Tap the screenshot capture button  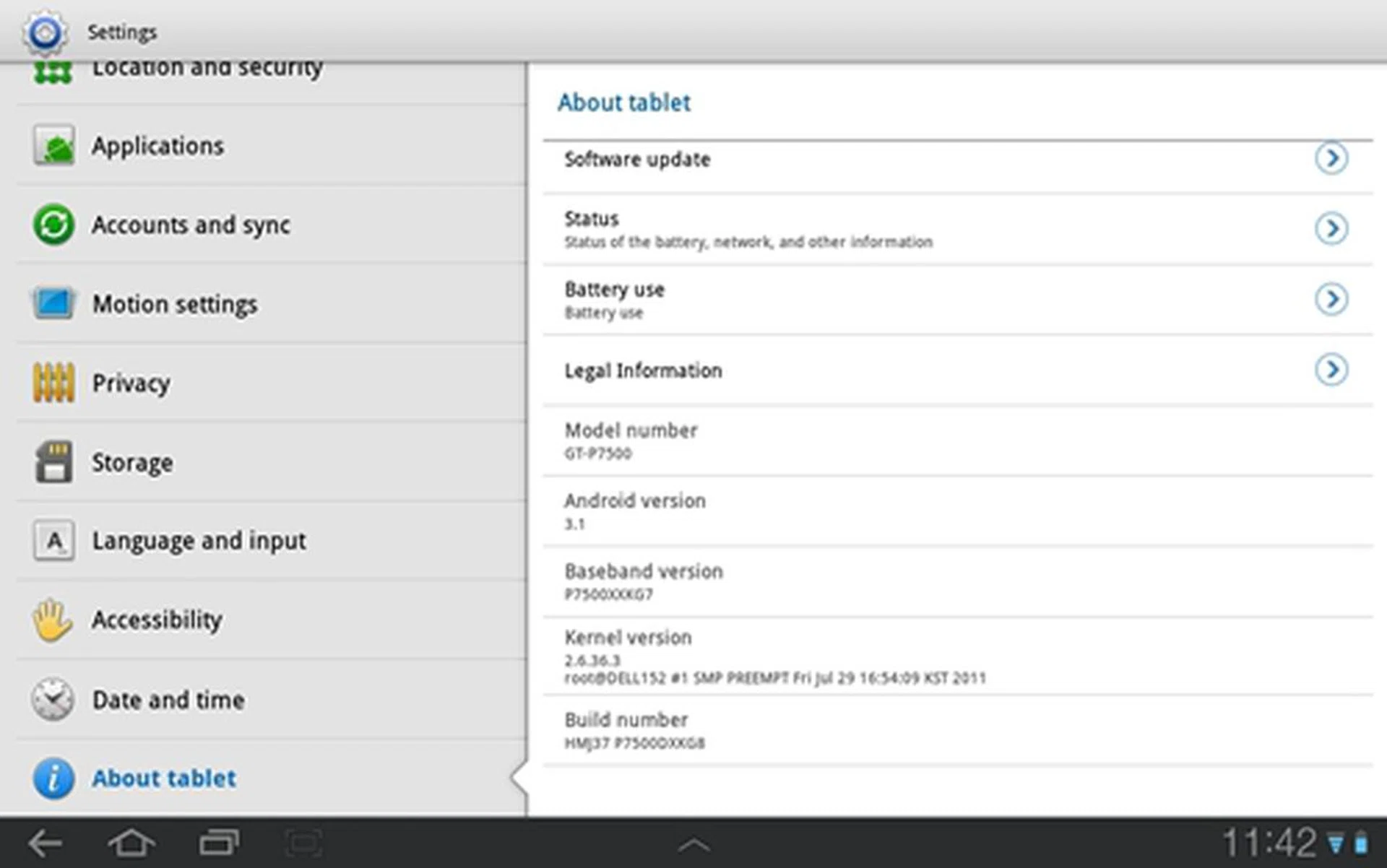[x=304, y=843]
